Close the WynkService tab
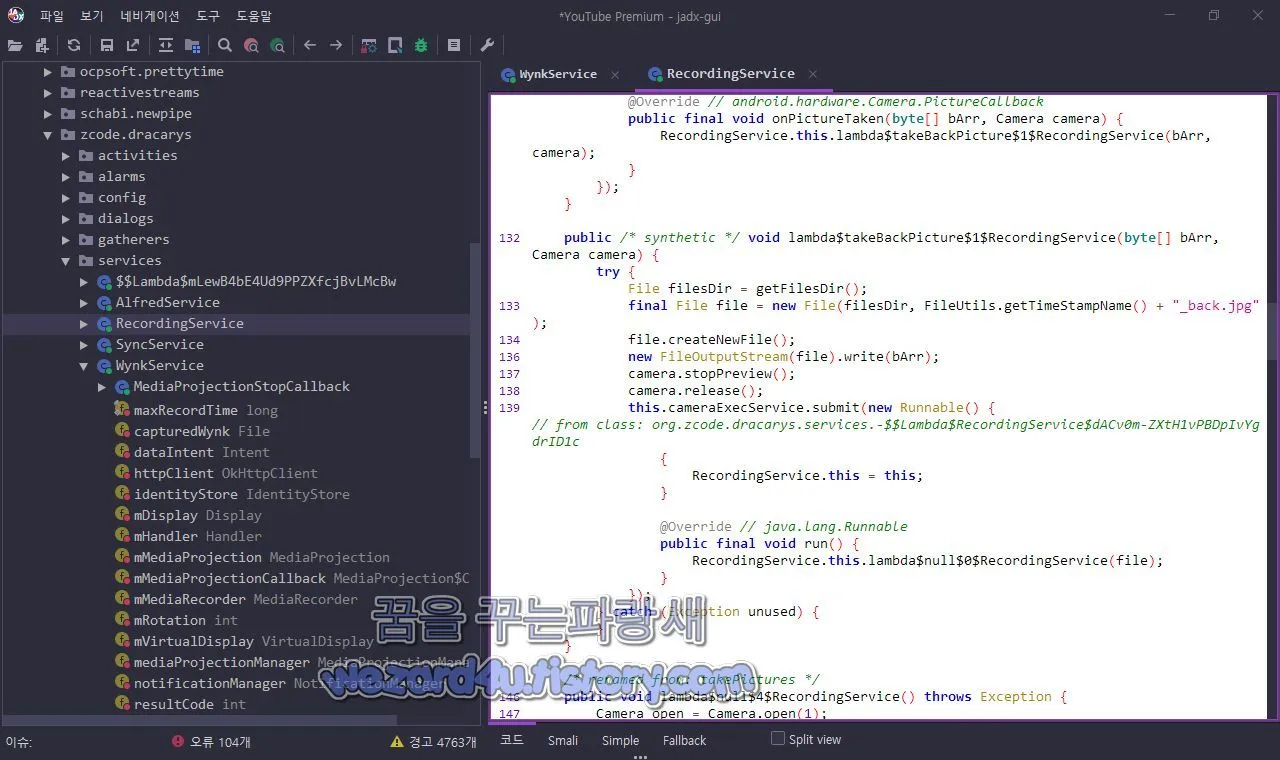The height and width of the screenshot is (760, 1280). pos(615,74)
